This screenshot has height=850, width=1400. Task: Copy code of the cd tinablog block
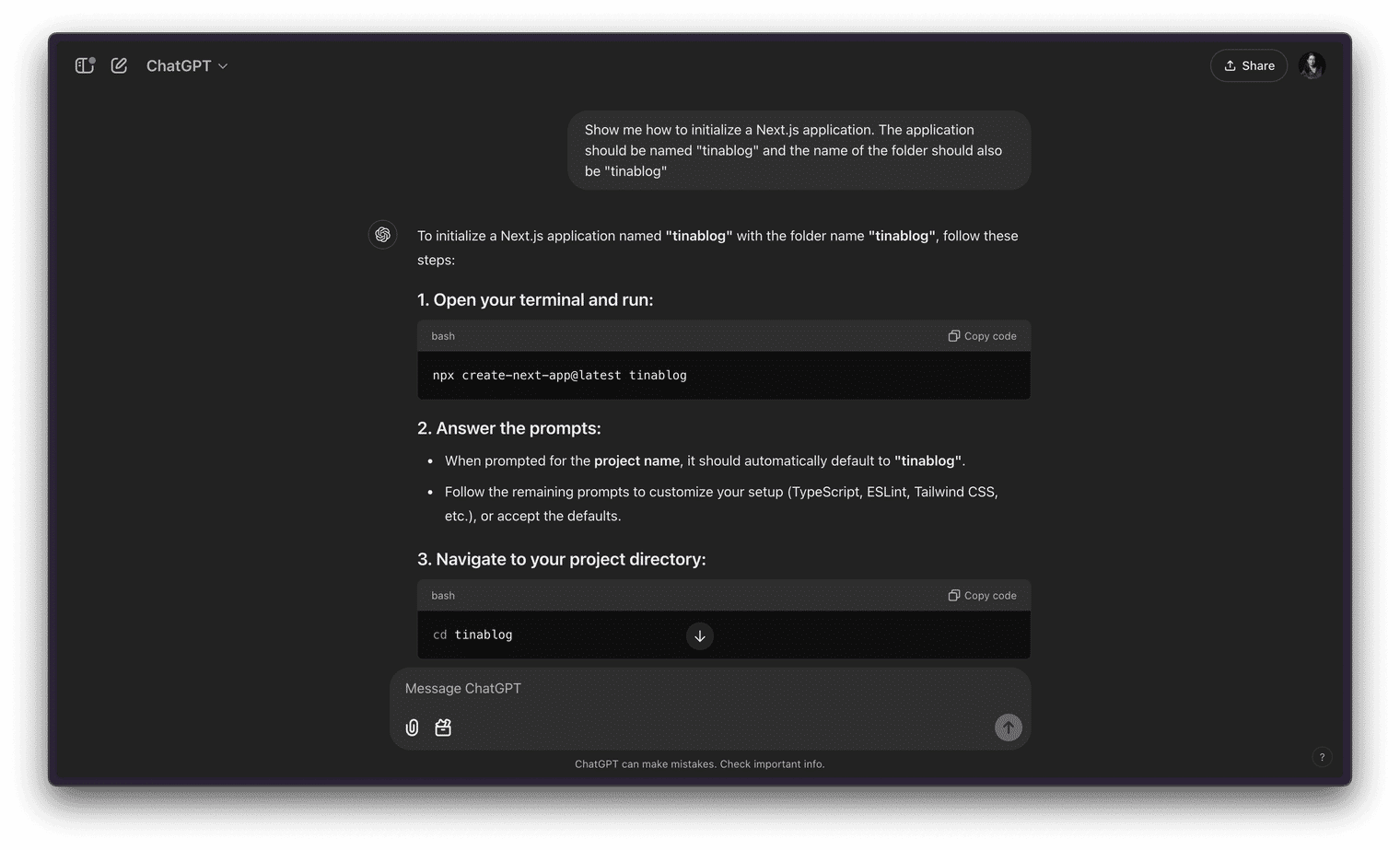983,596
